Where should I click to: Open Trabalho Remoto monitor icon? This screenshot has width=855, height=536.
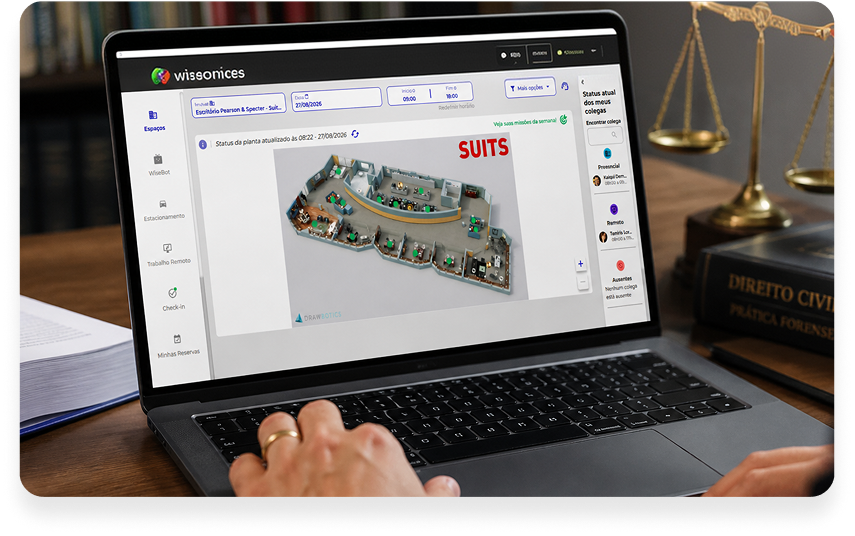(167, 249)
